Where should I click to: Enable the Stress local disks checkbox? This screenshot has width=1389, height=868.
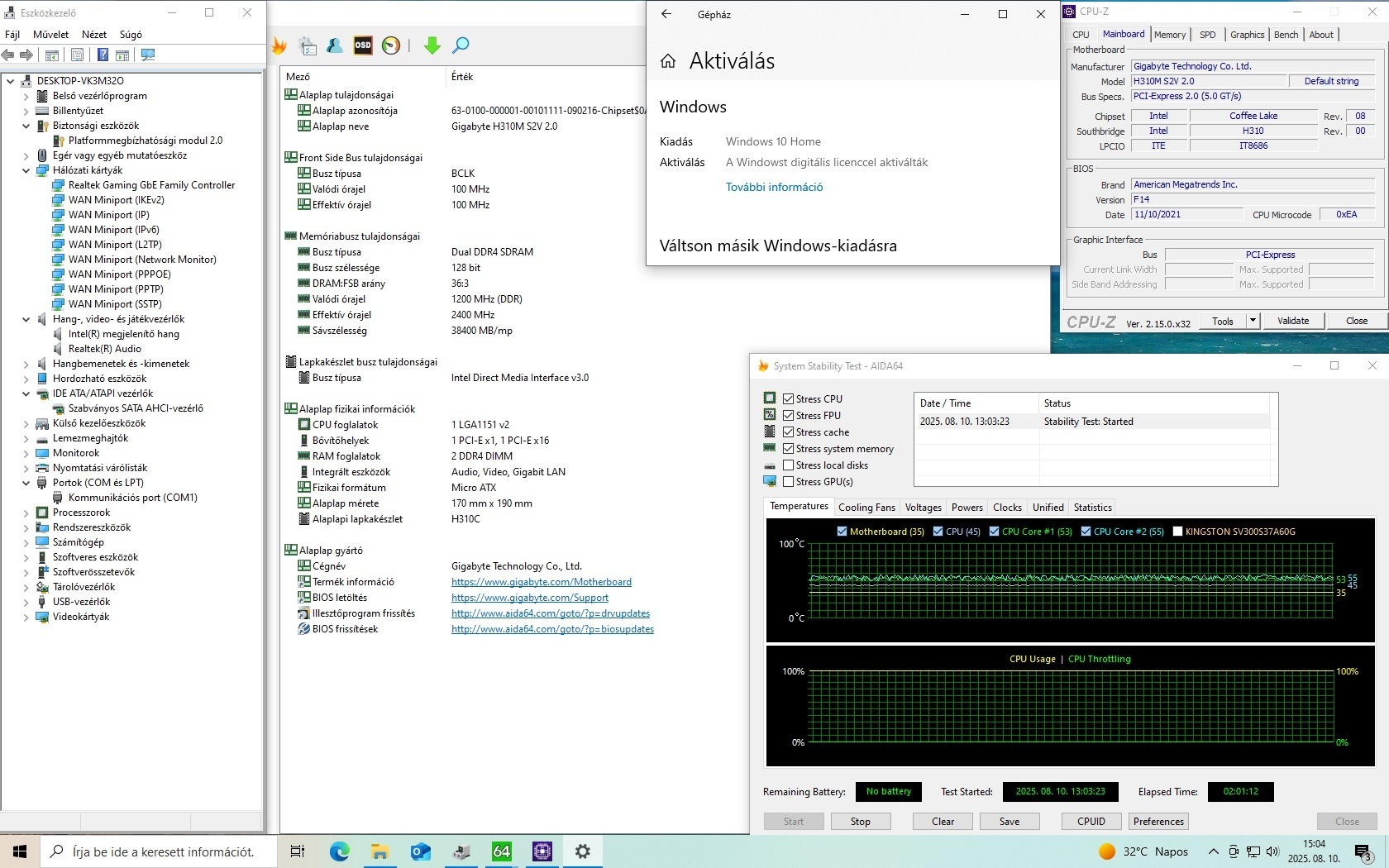(788, 465)
